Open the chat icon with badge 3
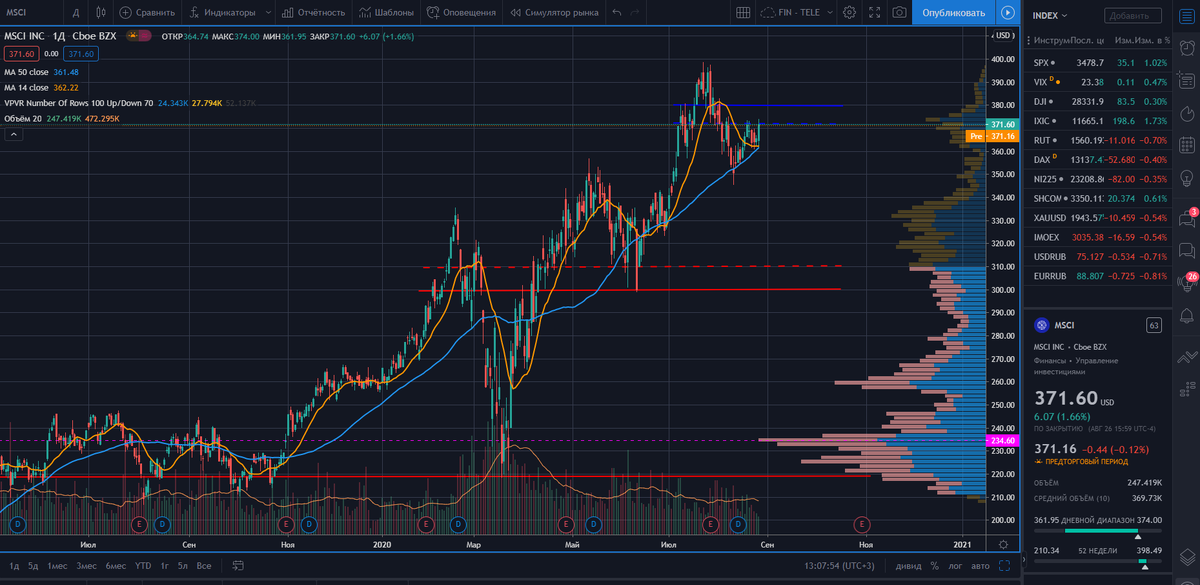Image resolution: width=1200 pixels, height=585 pixels. click(x=1189, y=219)
